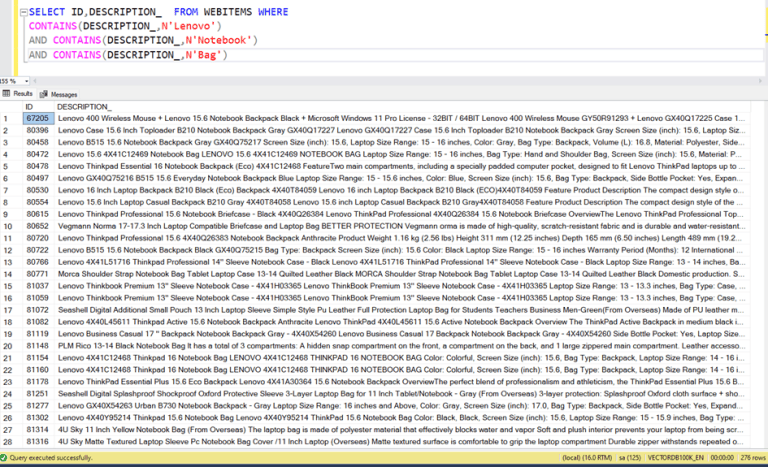Select cell with ID 80554

point(38,202)
